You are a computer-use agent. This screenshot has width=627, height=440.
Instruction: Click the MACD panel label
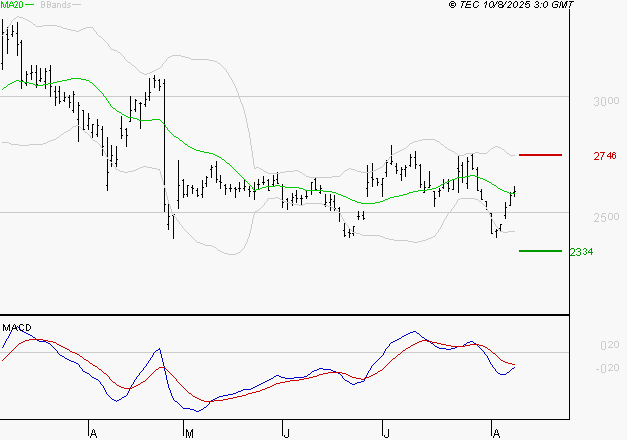tap(17, 328)
